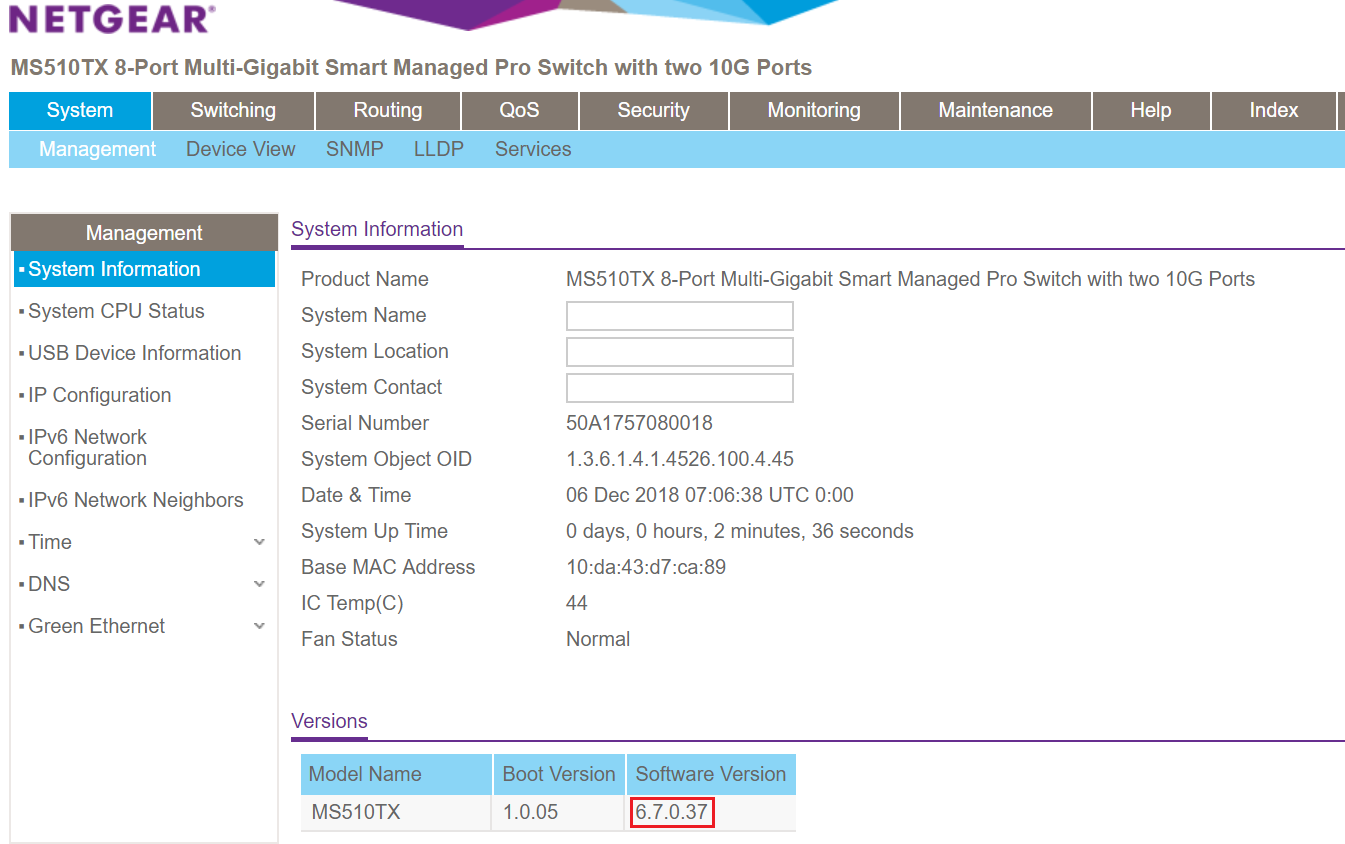Click software version cell 6.7.0.37

(671, 812)
